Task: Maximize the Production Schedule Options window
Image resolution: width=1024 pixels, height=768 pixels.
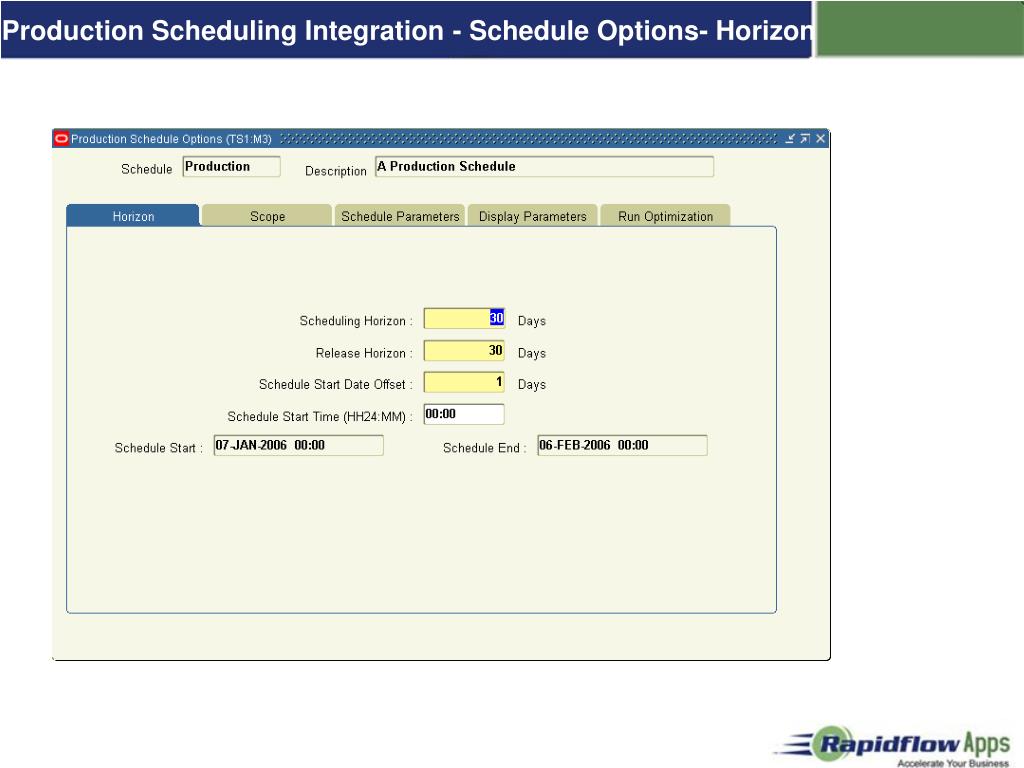Action: (x=805, y=138)
